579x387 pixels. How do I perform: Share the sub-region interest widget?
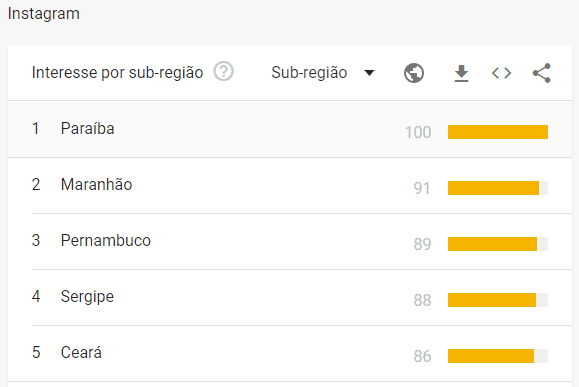tap(541, 73)
